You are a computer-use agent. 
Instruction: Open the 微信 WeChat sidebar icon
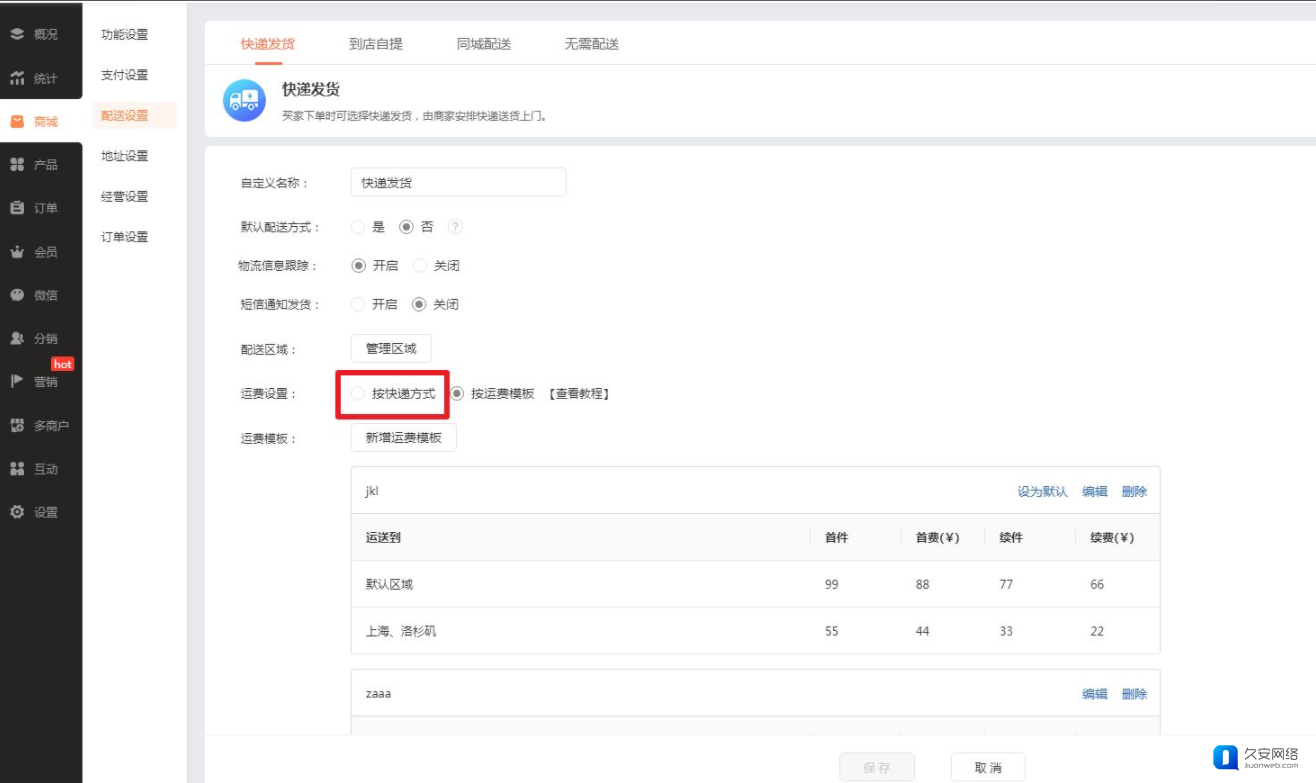pos(17,295)
